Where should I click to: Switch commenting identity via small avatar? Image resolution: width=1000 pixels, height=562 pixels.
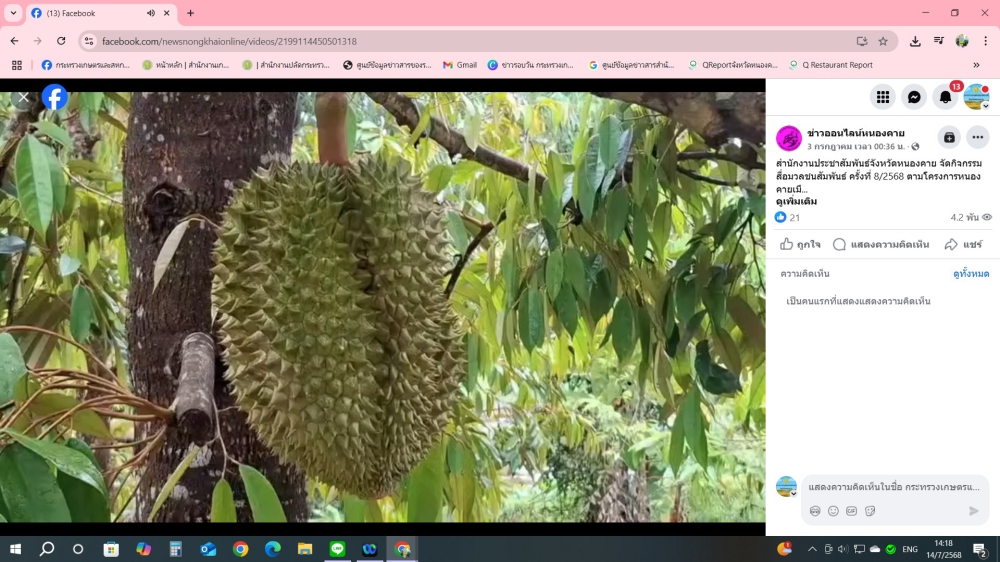pyautogui.click(x=786, y=487)
